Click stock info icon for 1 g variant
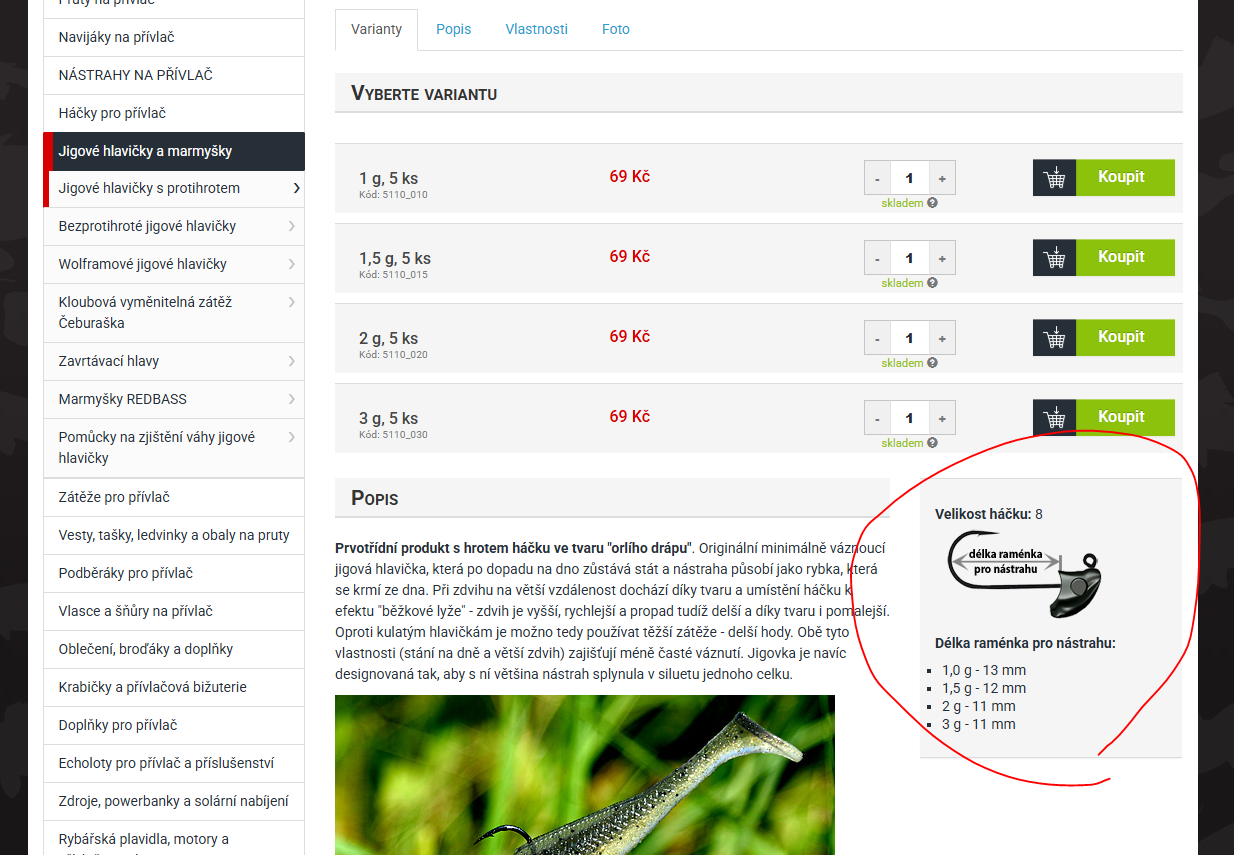Viewport: 1234px width, 855px height. (932, 203)
